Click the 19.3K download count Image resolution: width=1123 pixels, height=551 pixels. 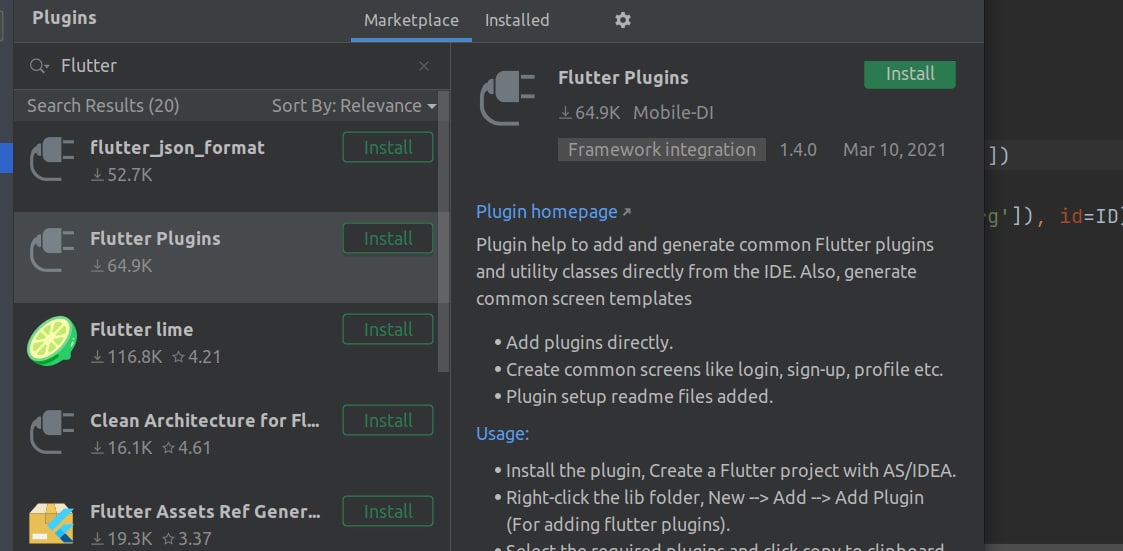(x=122, y=539)
